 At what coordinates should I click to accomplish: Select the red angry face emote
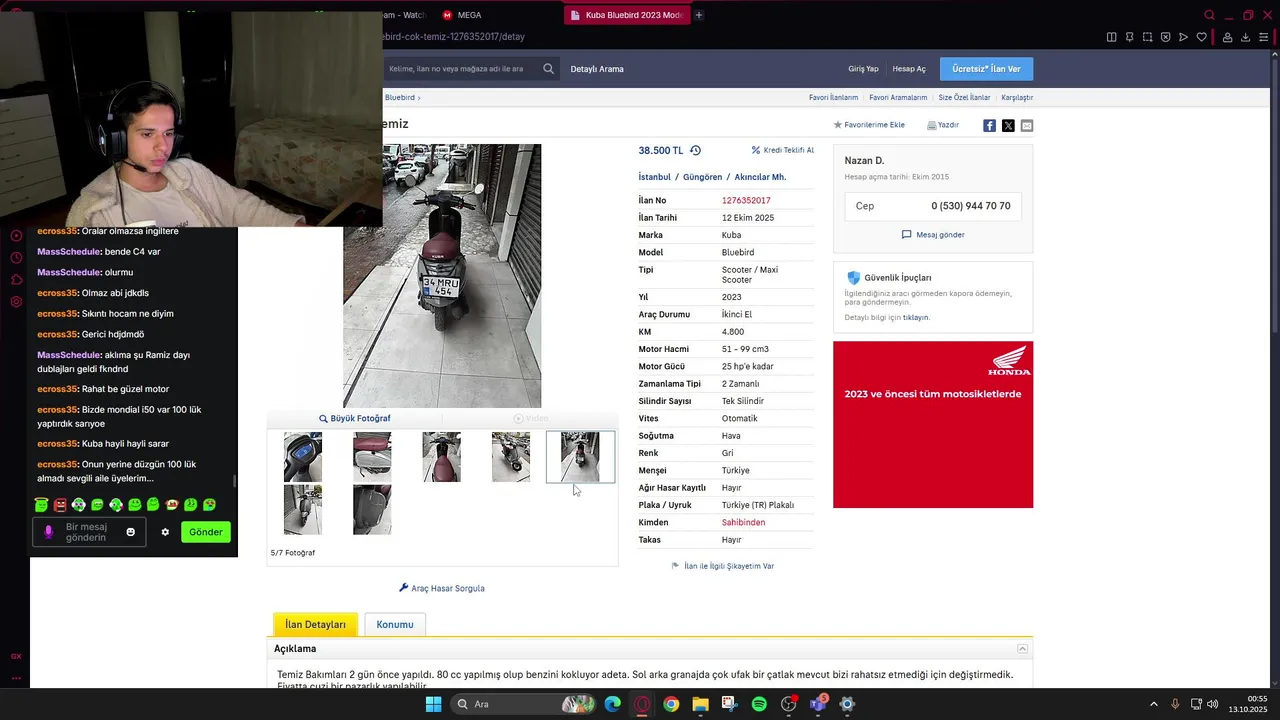(60, 505)
